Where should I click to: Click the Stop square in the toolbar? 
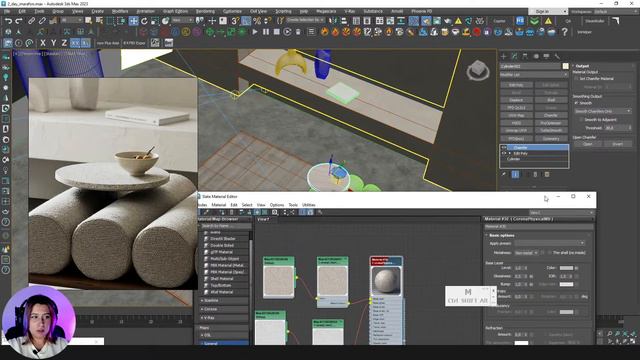click(x=277, y=31)
